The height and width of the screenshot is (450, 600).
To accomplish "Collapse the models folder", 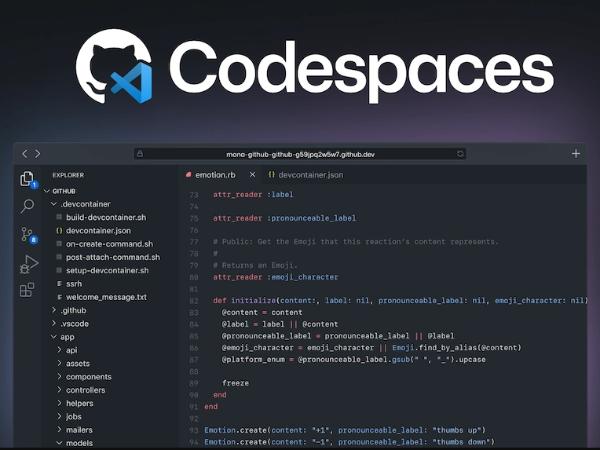I will pyautogui.click(x=75, y=443).
